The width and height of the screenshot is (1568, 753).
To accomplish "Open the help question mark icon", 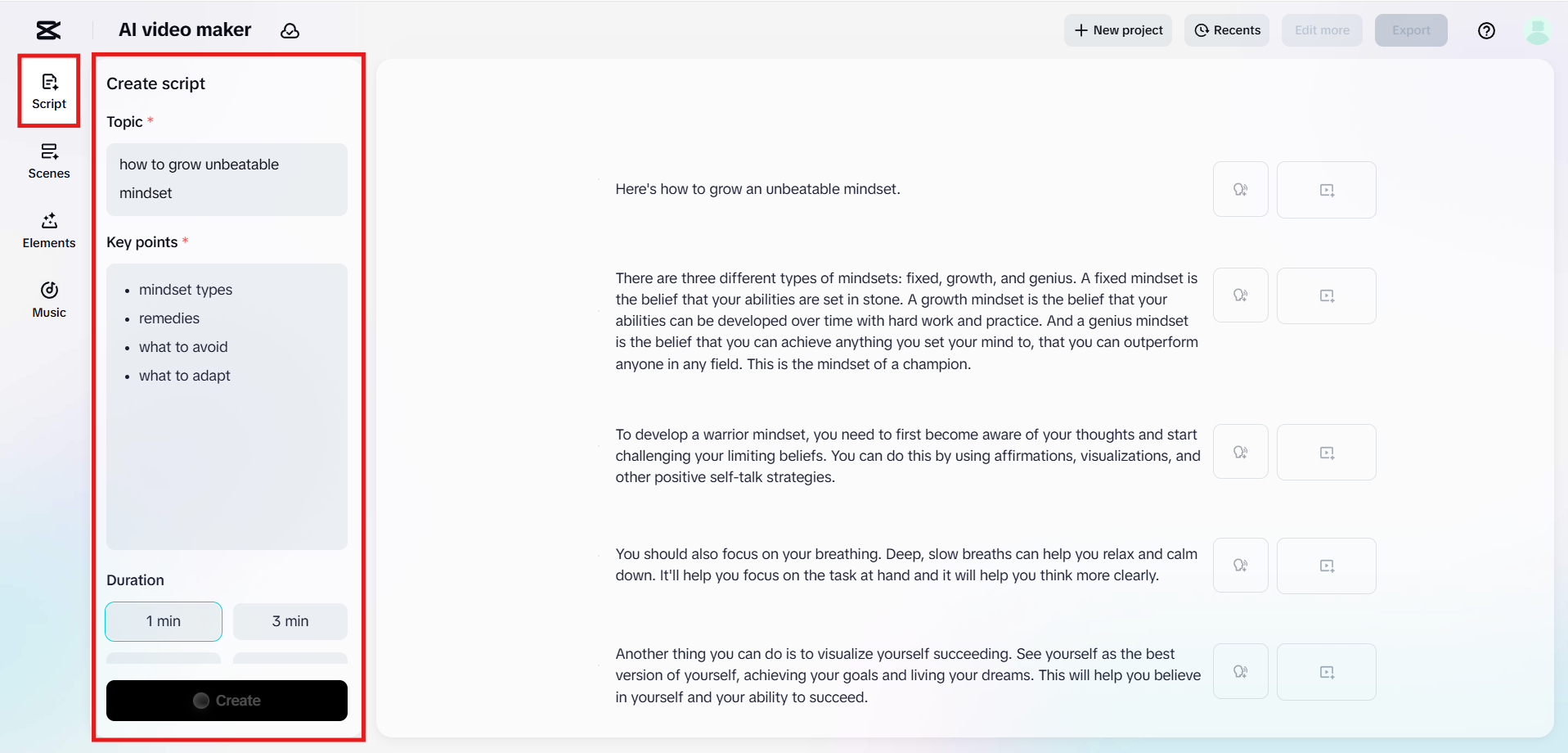I will [1486, 30].
